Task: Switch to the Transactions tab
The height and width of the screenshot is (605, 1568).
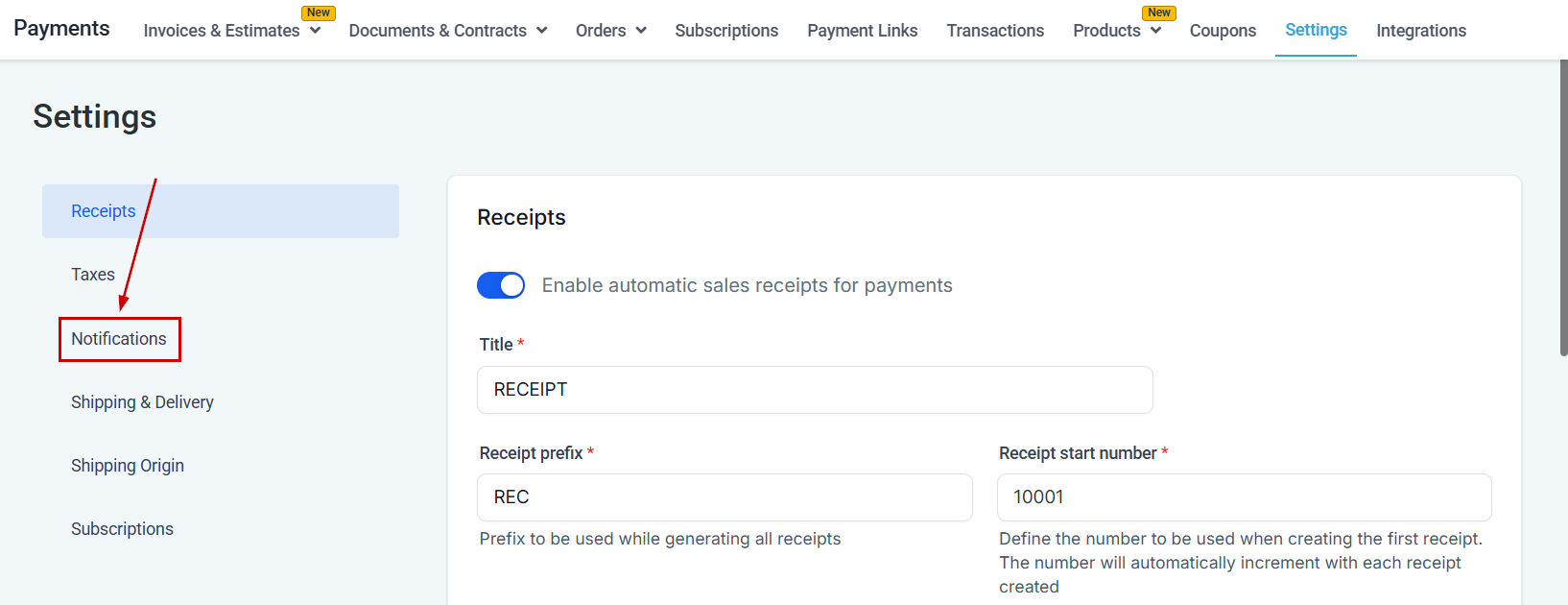Action: point(995,31)
